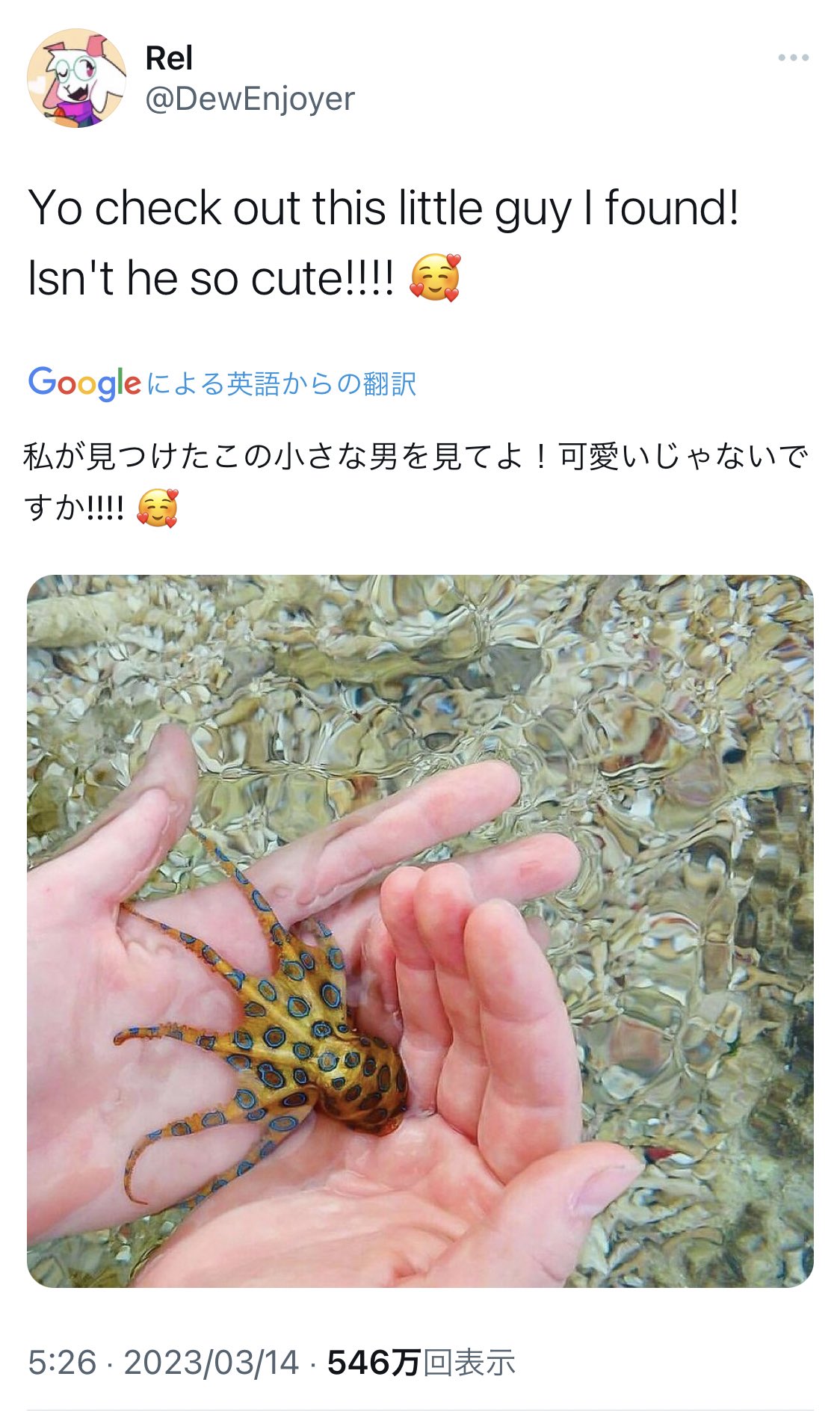
Task: Click the 回表示 views label
Action: pos(469,1363)
